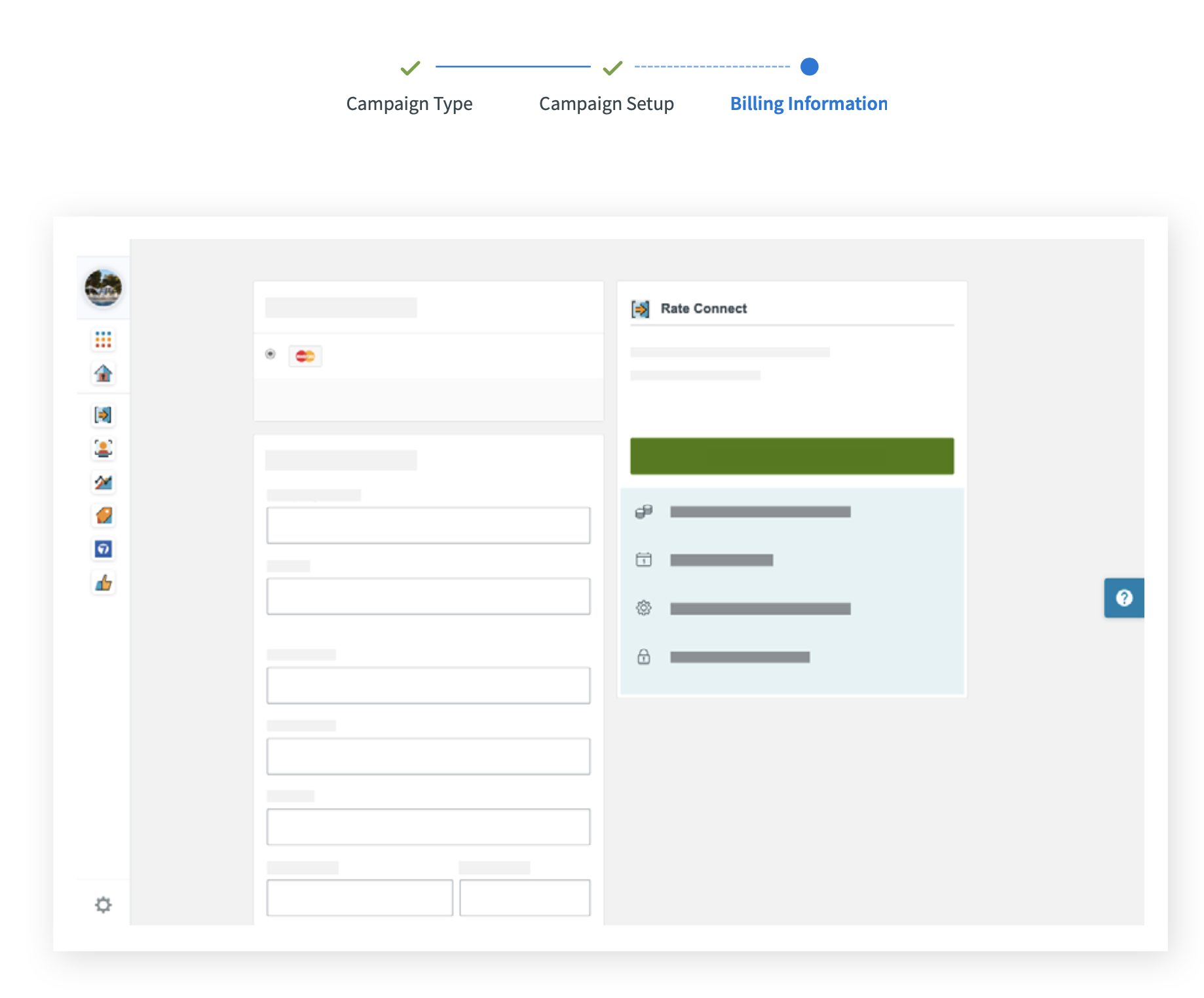Go to the Campaign Type step

pyautogui.click(x=409, y=103)
